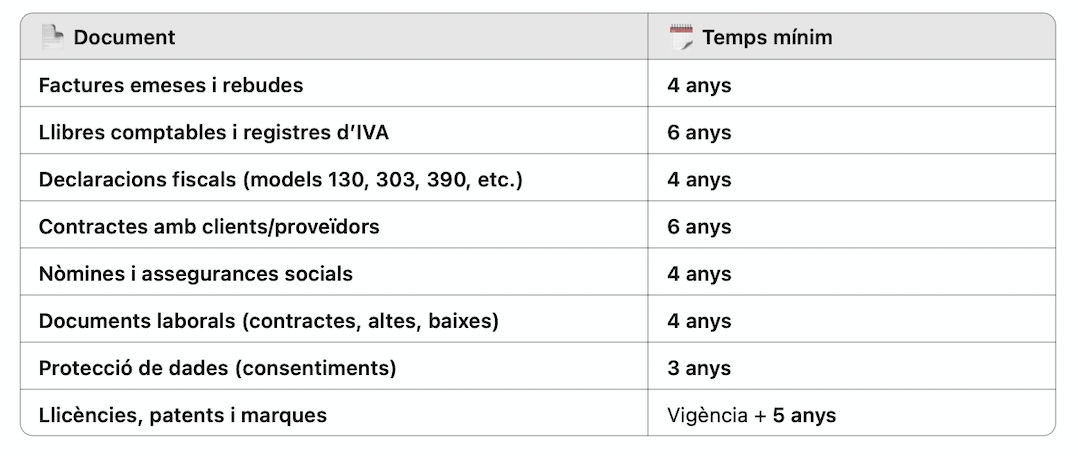This screenshot has height=456, width=1078.
Task: Click the calendar icon beside Temps mínim
Action: click(681, 36)
